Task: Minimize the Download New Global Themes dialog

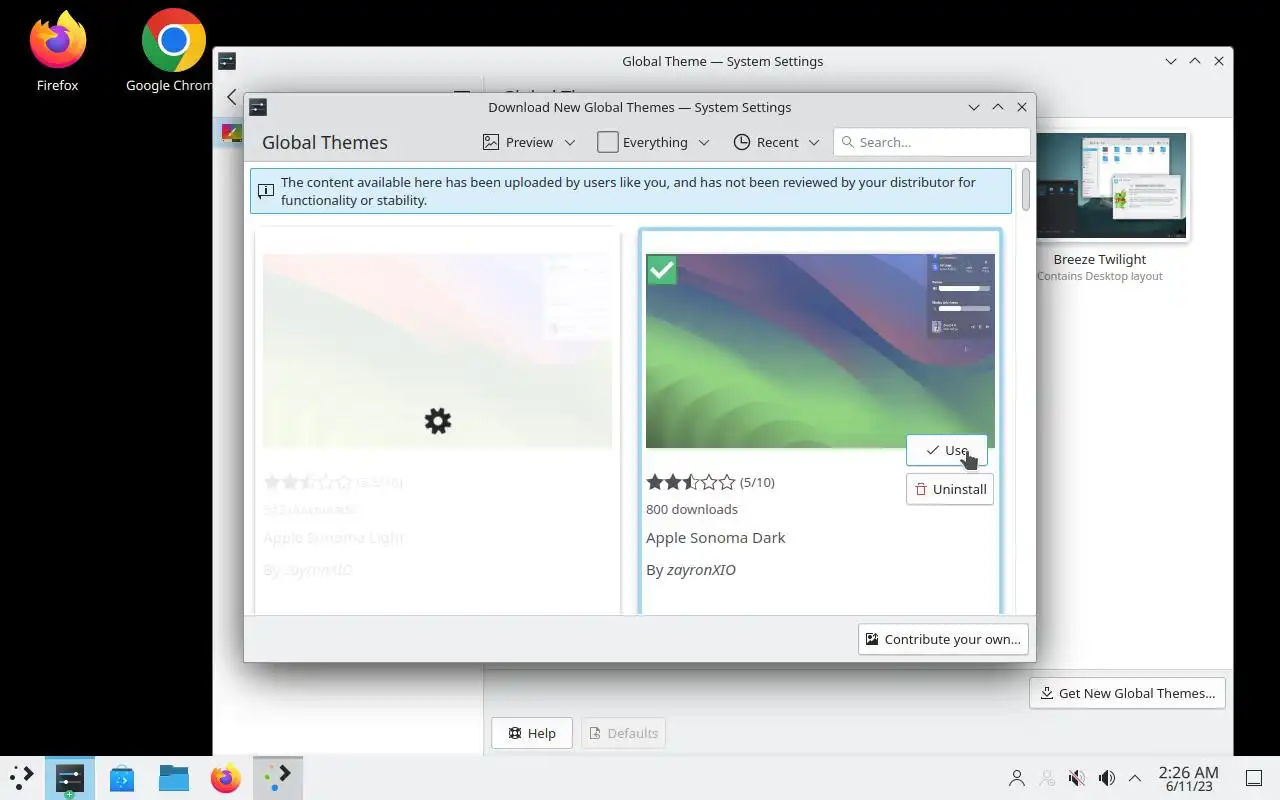Action: point(974,107)
